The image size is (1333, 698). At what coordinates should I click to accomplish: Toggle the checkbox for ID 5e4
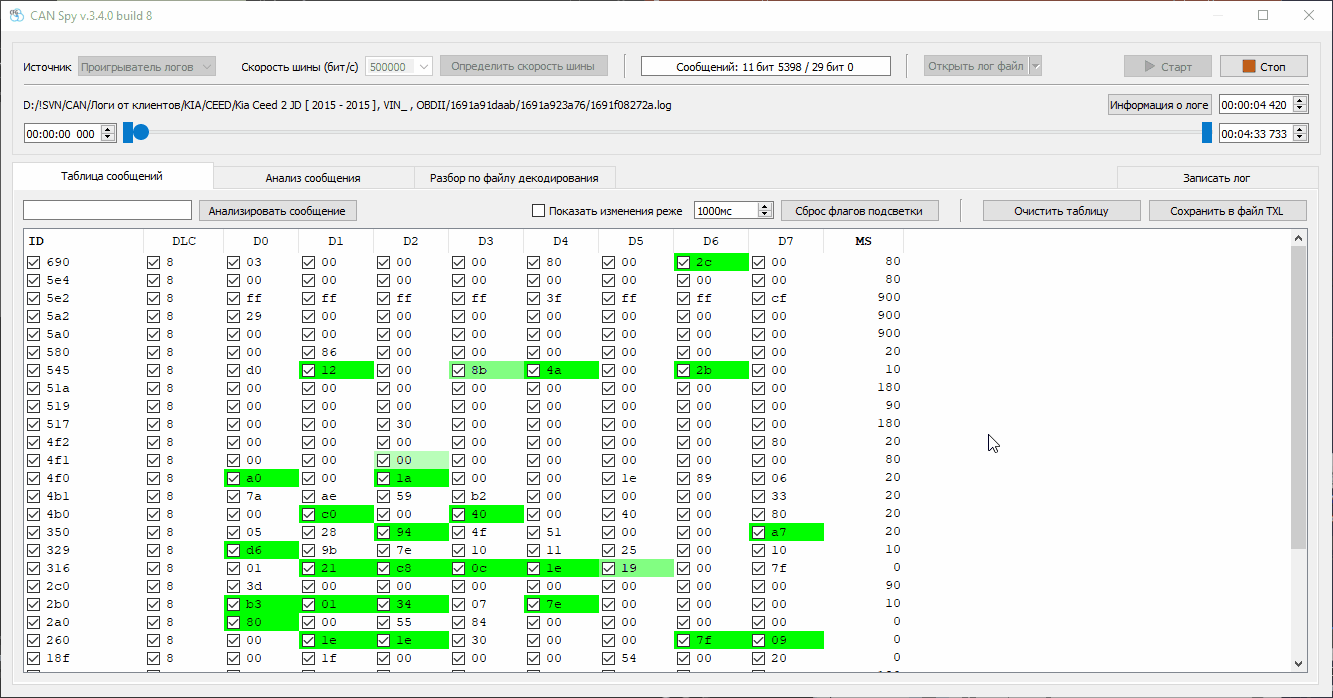pyautogui.click(x=35, y=280)
